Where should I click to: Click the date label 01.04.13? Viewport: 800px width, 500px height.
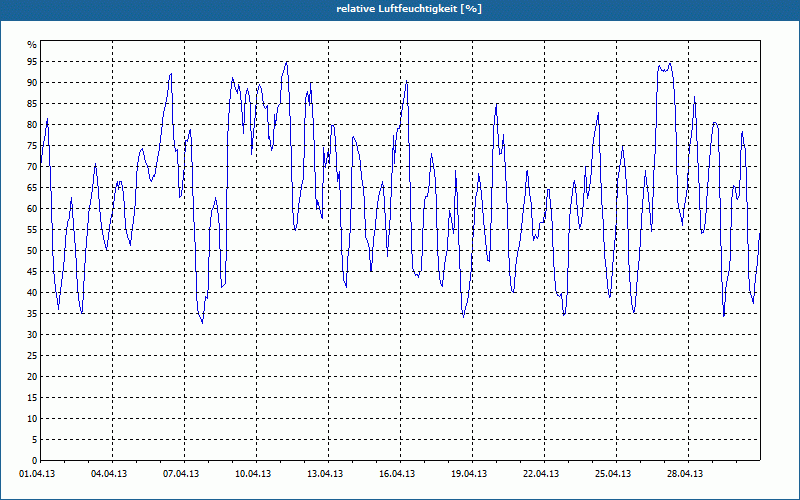pyautogui.click(x=37, y=474)
